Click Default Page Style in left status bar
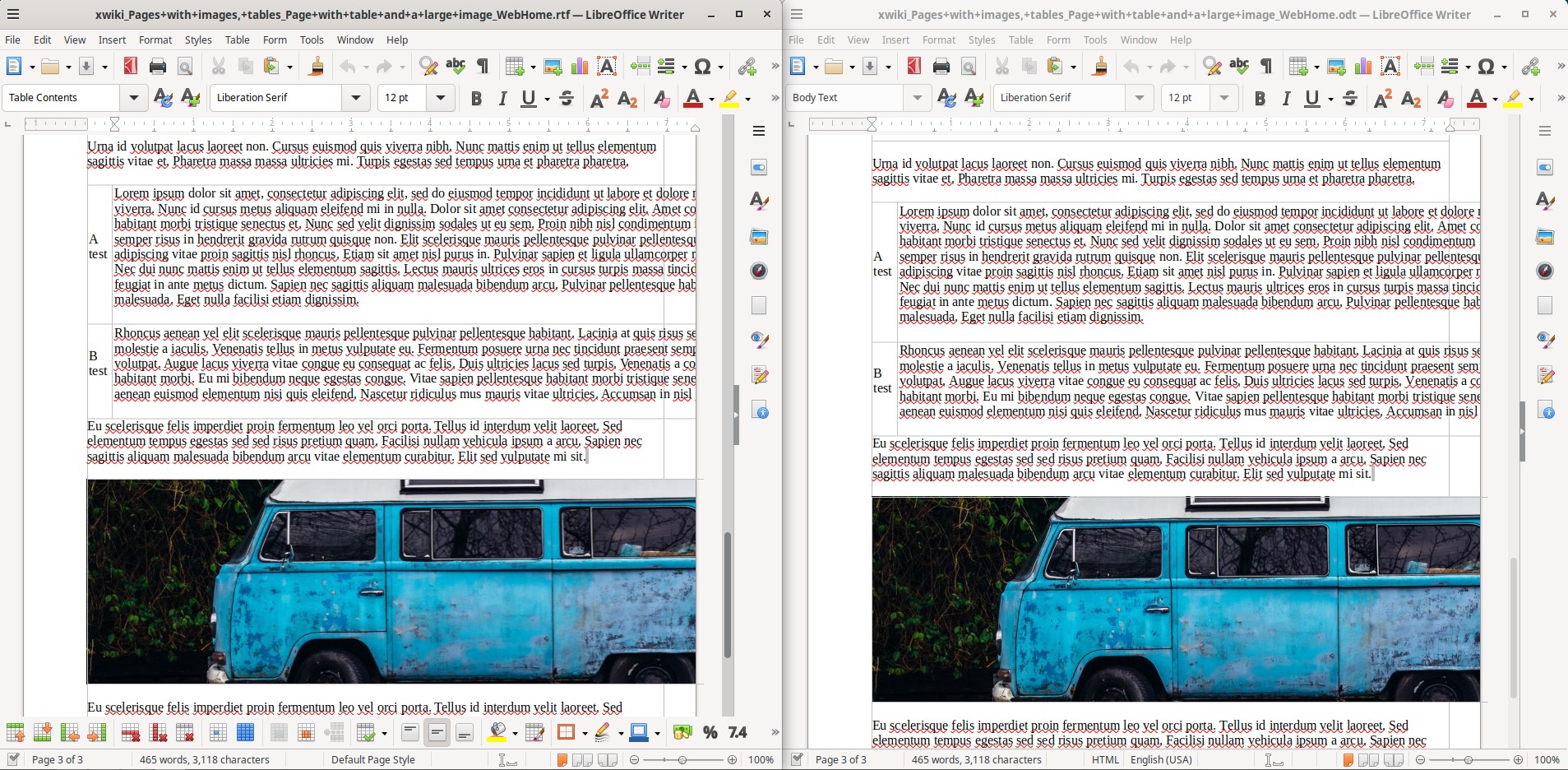 point(373,759)
